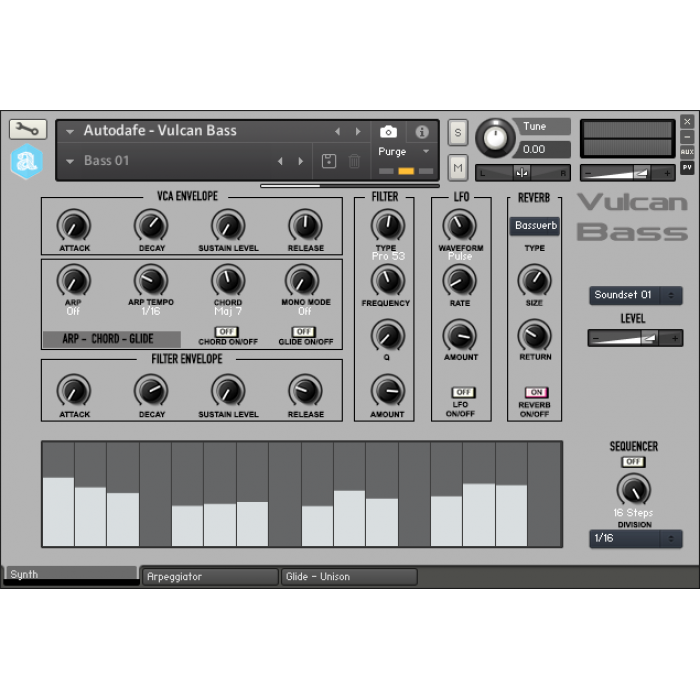The image size is (700, 700).
Task: Switch to the Arpeggiator tab
Action: pos(210,577)
